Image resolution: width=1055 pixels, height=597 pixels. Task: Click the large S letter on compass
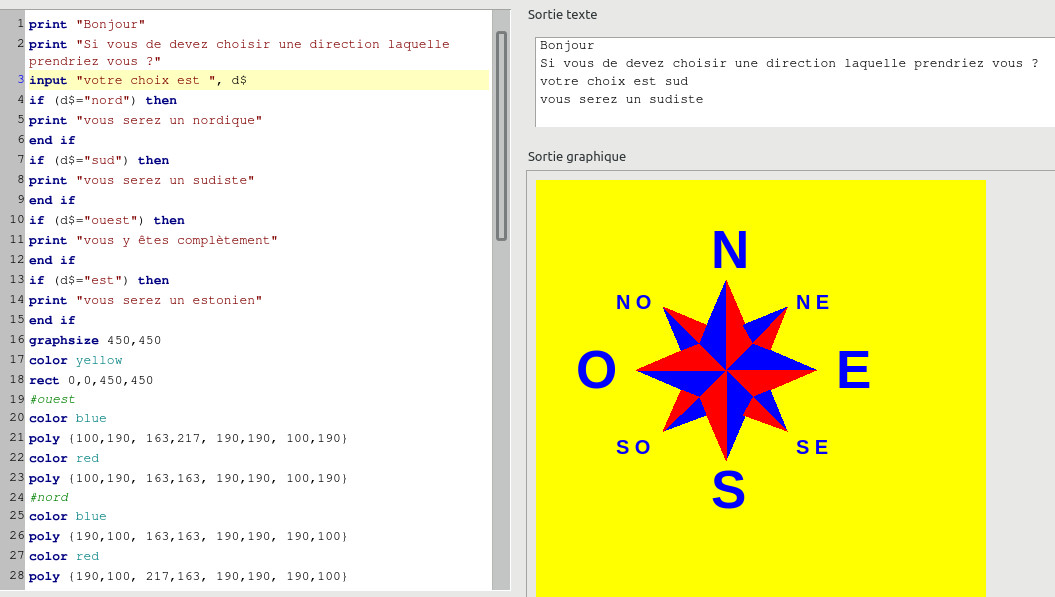[728, 489]
